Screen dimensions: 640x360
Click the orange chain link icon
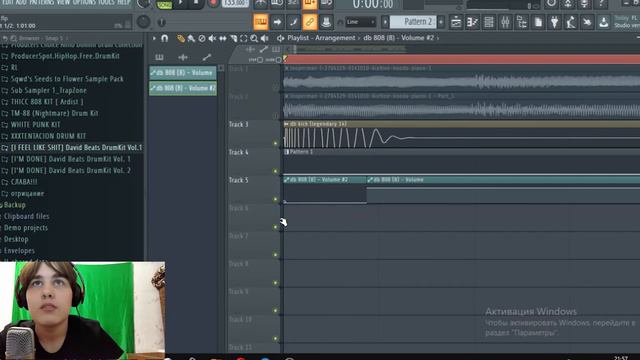310,22
